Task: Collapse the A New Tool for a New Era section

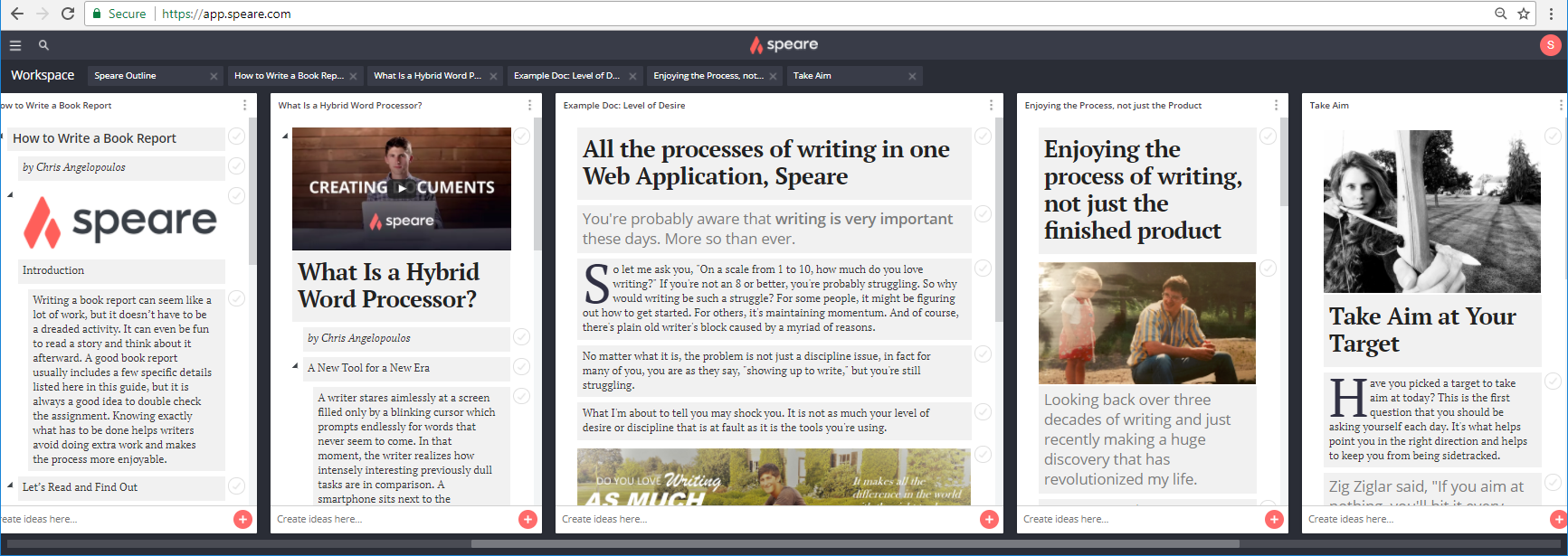Action: [x=295, y=366]
